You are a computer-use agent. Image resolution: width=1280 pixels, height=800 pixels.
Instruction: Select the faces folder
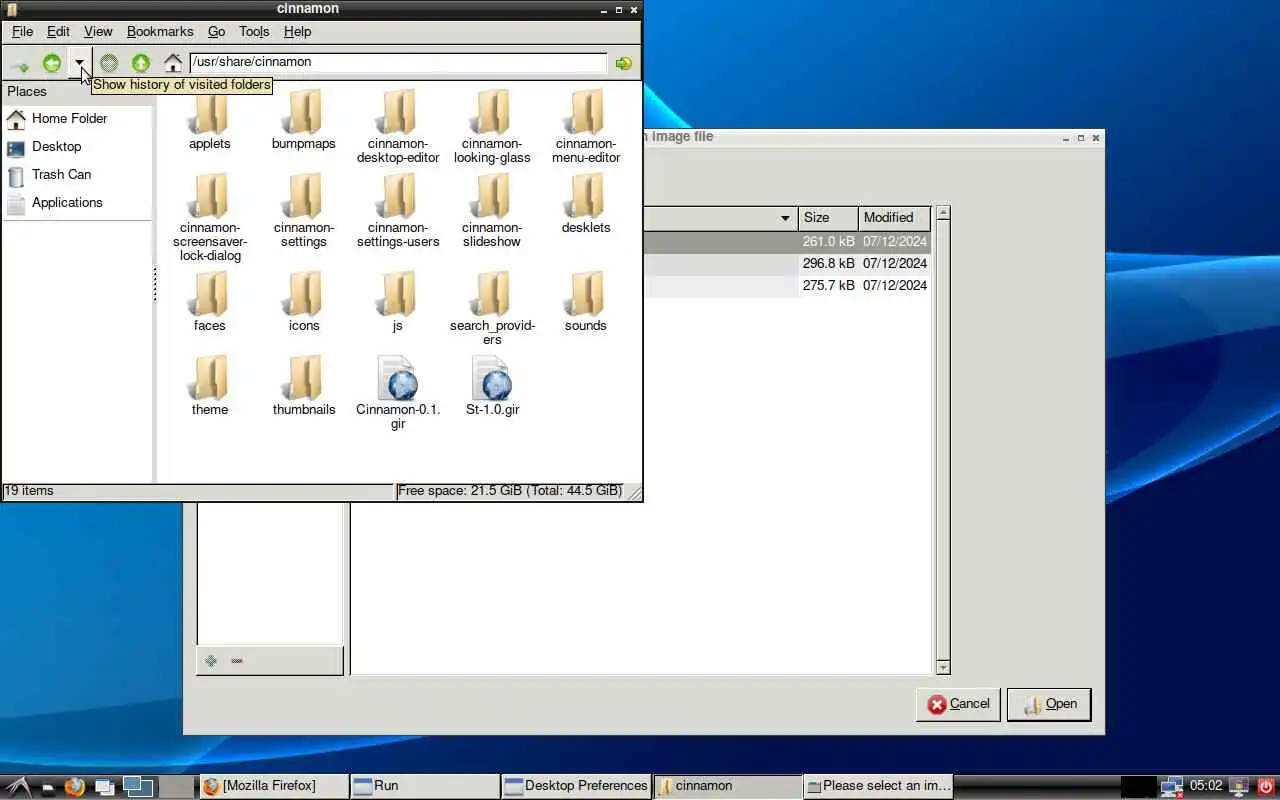point(210,301)
